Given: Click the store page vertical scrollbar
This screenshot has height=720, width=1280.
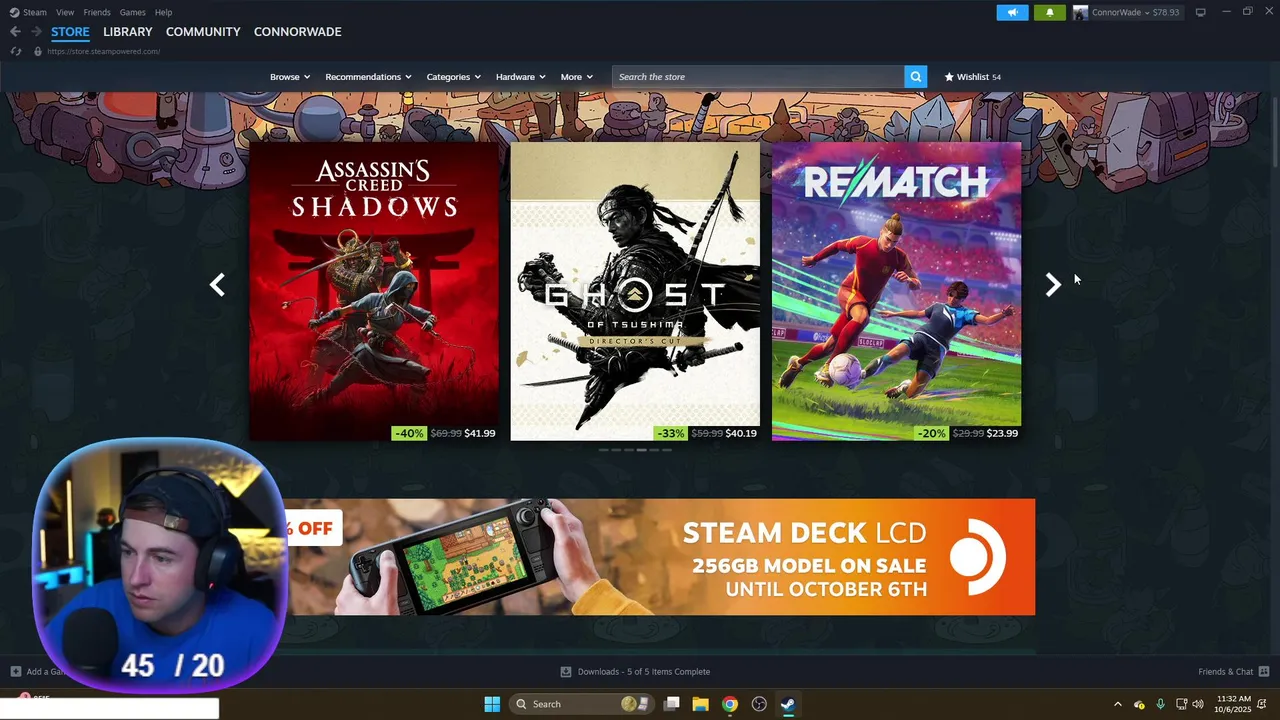Looking at the screenshot, I should (x=1273, y=130).
